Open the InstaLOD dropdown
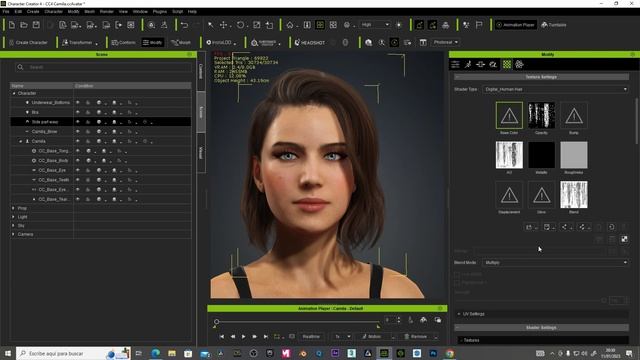The height and width of the screenshot is (360, 640). point(222,42)
